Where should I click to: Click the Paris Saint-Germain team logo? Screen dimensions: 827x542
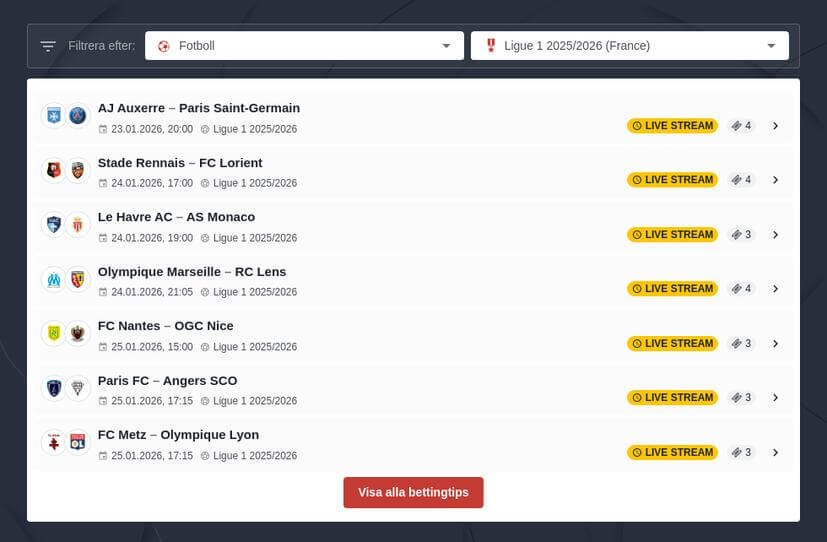coord(78,116)
